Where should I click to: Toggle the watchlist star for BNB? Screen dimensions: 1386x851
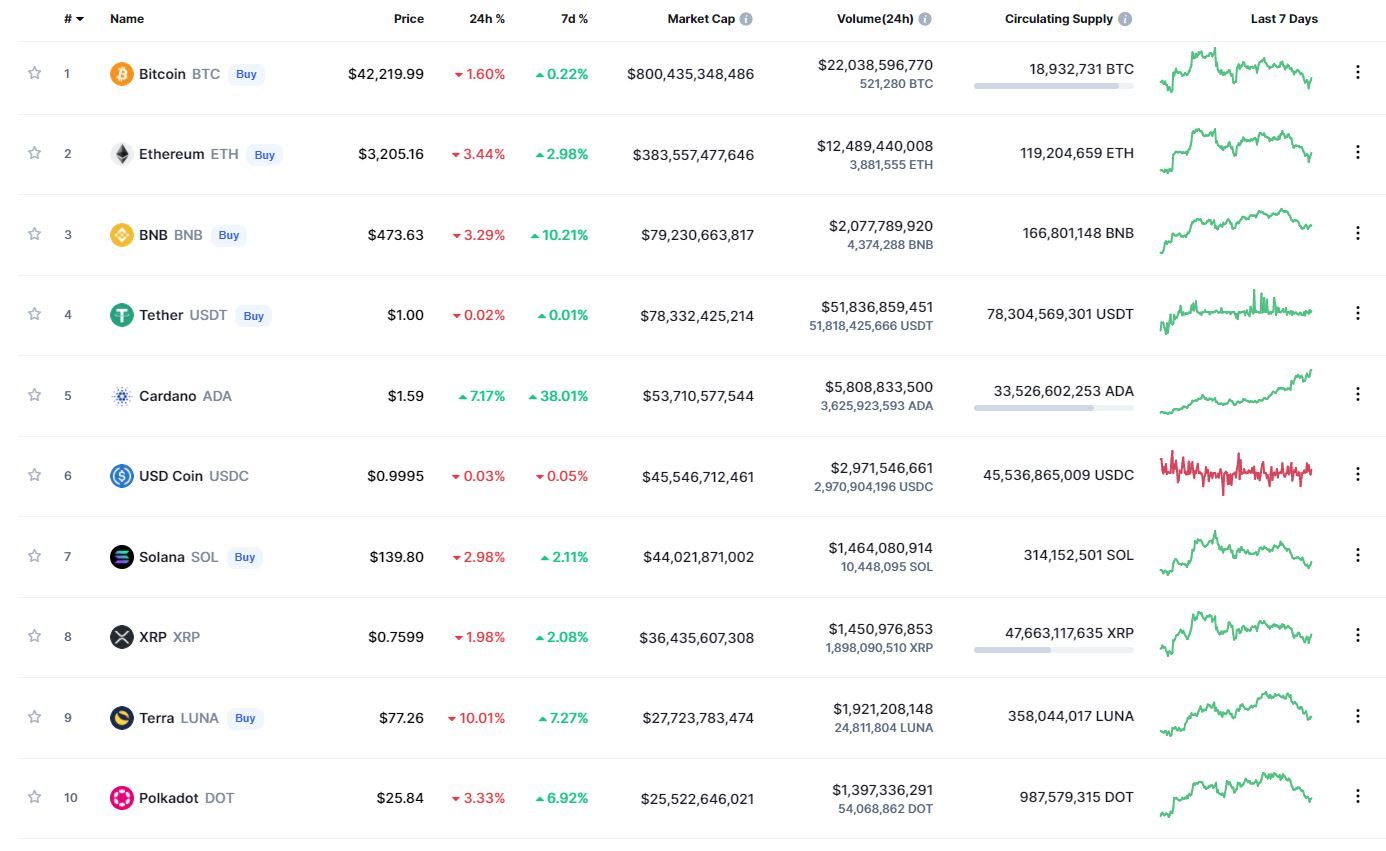[34, 234]
